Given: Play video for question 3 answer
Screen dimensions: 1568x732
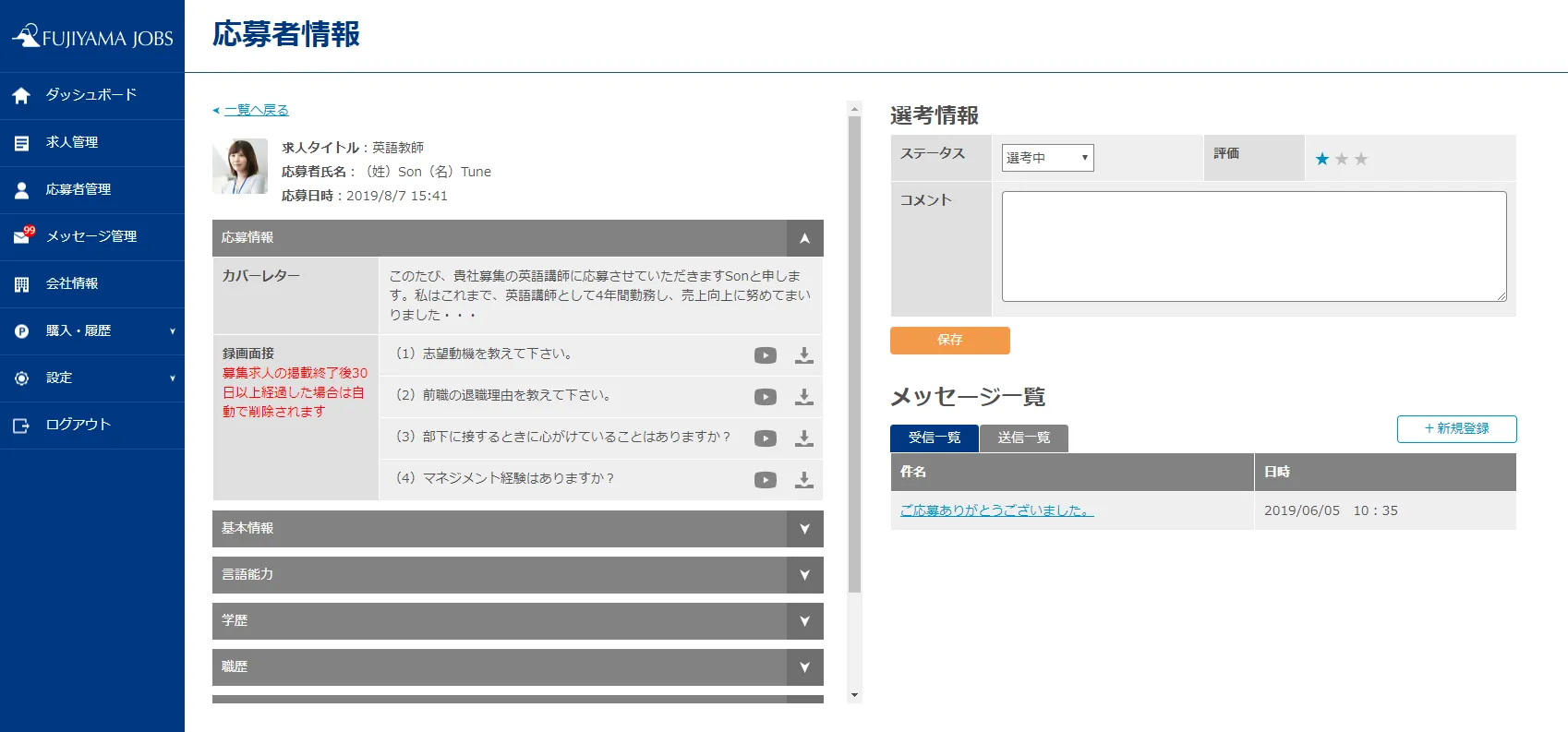Looking at the screenshot, I should (765, 438).
